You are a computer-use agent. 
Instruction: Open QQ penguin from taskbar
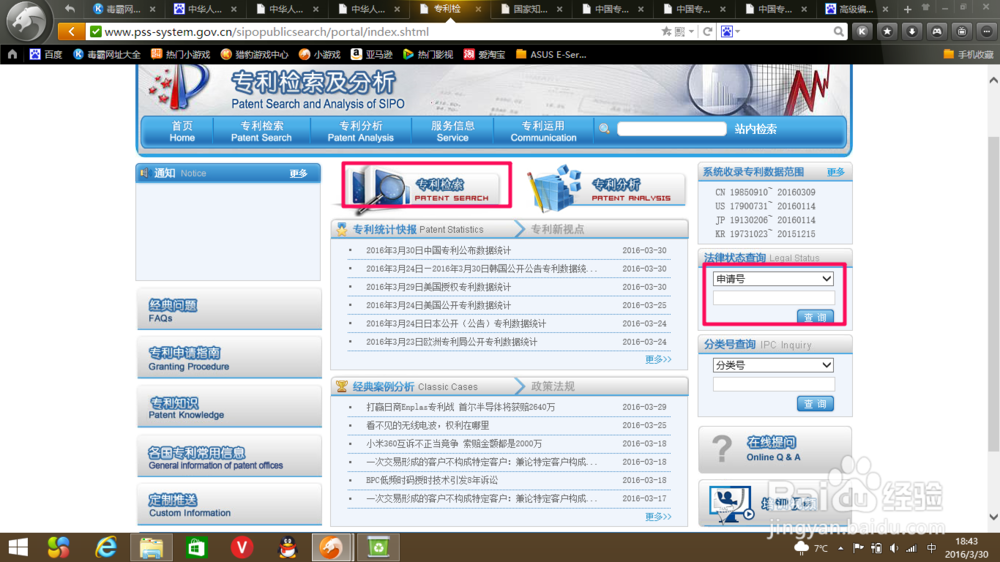click(288, 547)
